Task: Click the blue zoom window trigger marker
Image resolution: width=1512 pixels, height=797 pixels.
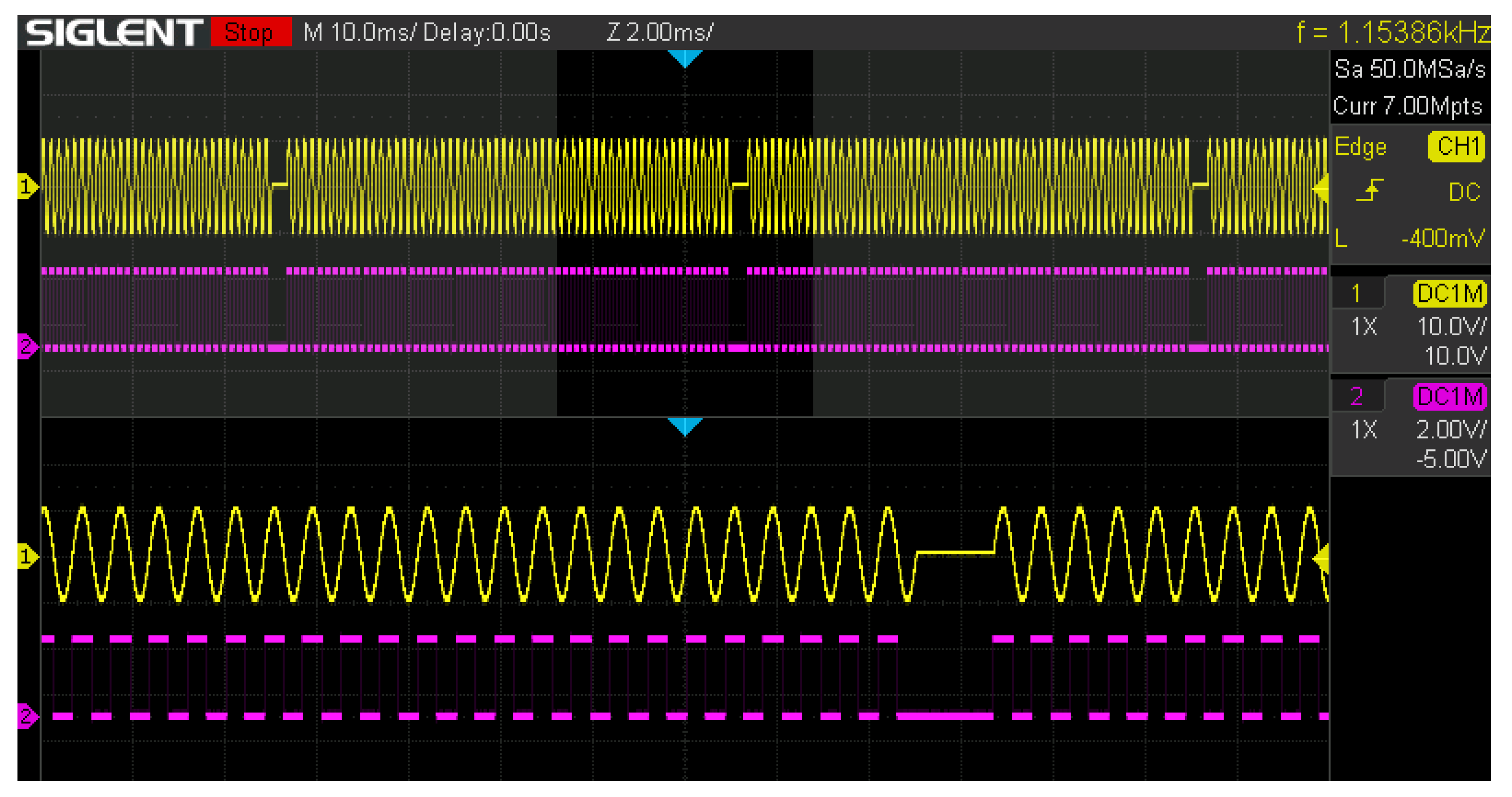Action: pos(685,426)
